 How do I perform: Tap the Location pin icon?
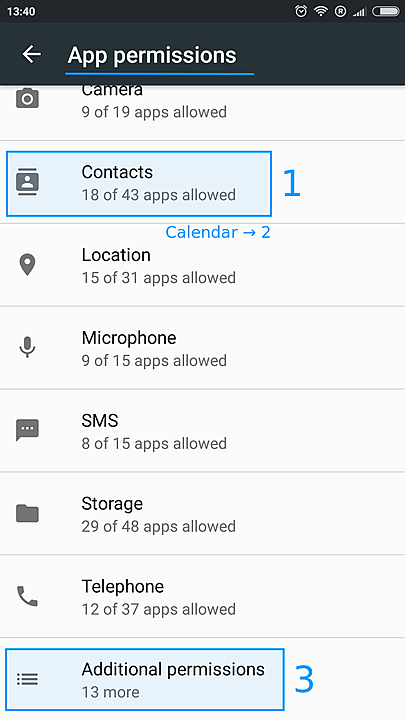27,265
